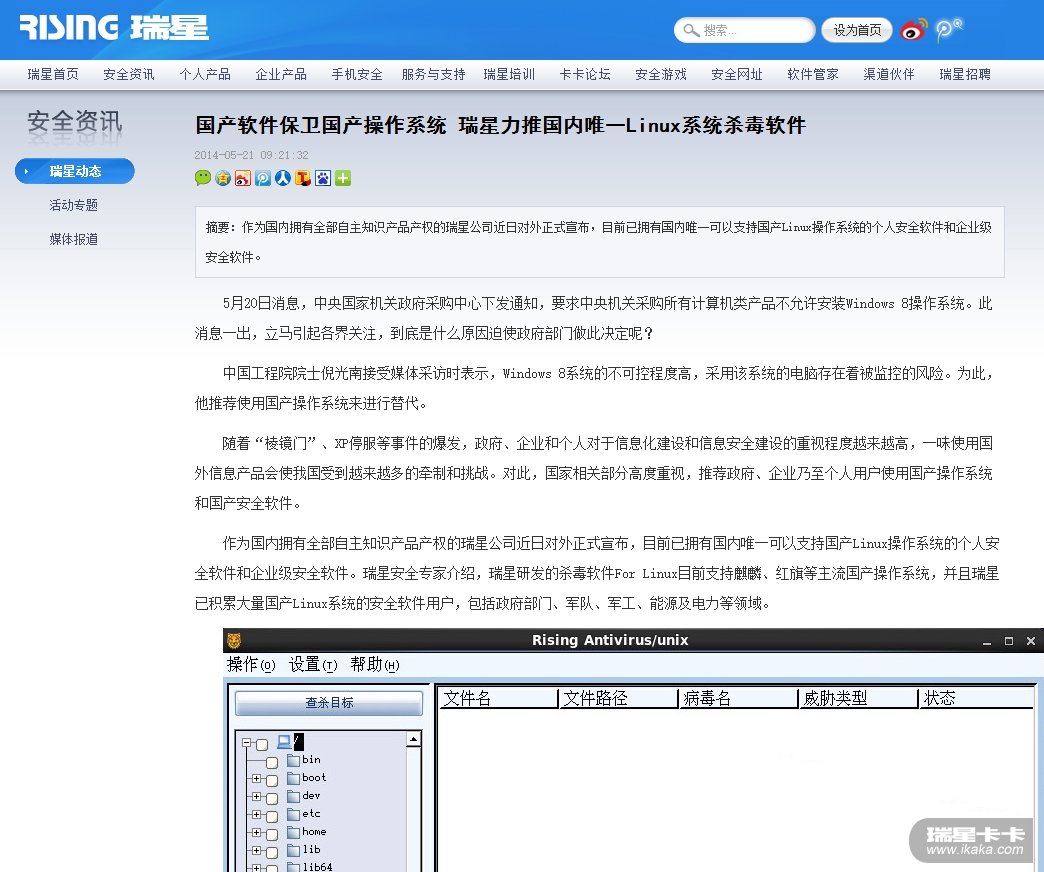
Task: Click the 文件名 column header
Action: pyautogui.click(x=497, y=698)
